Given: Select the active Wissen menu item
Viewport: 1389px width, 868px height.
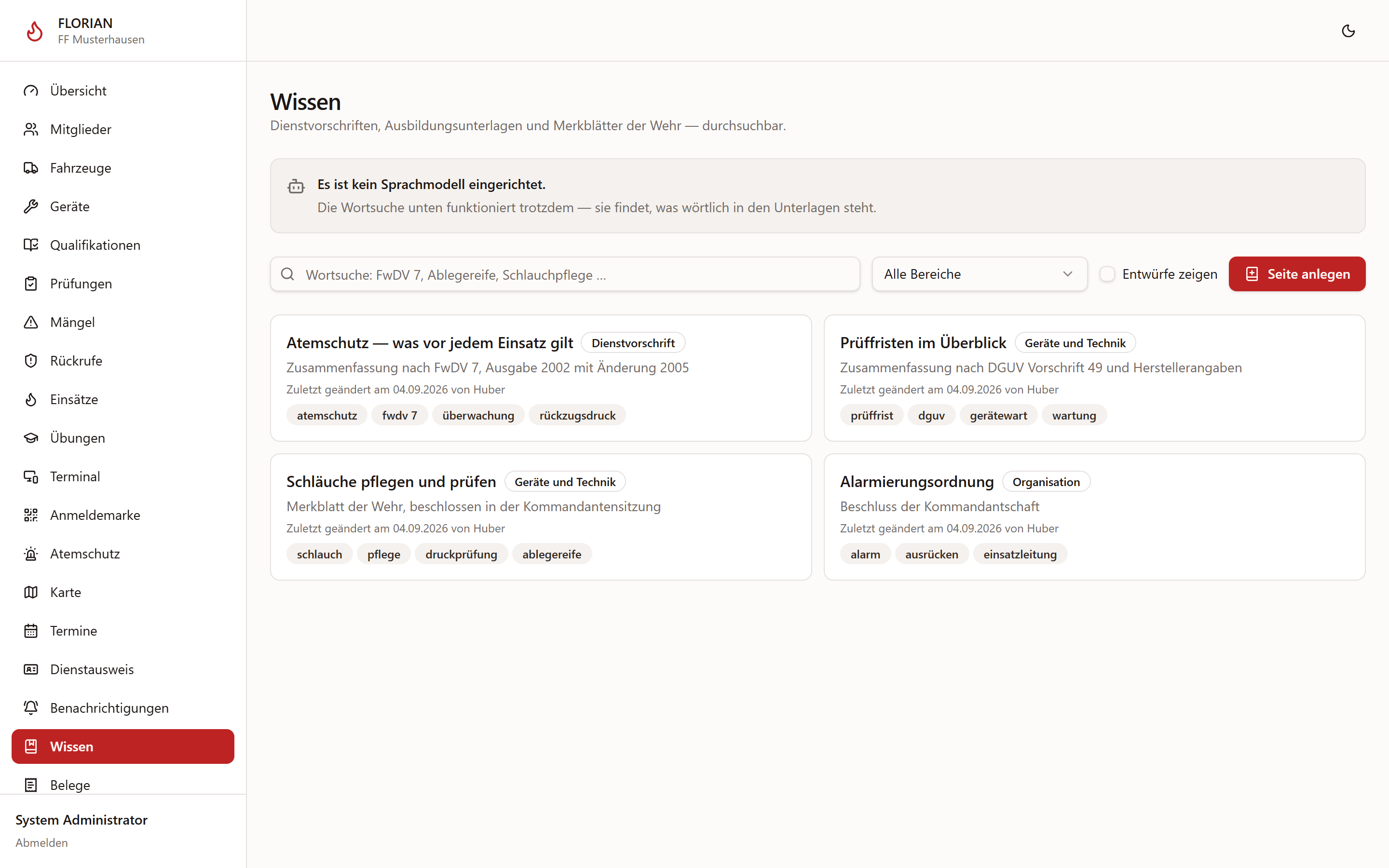Looking at the screenshot, I should pyautogui.click(x=123, y=746).
